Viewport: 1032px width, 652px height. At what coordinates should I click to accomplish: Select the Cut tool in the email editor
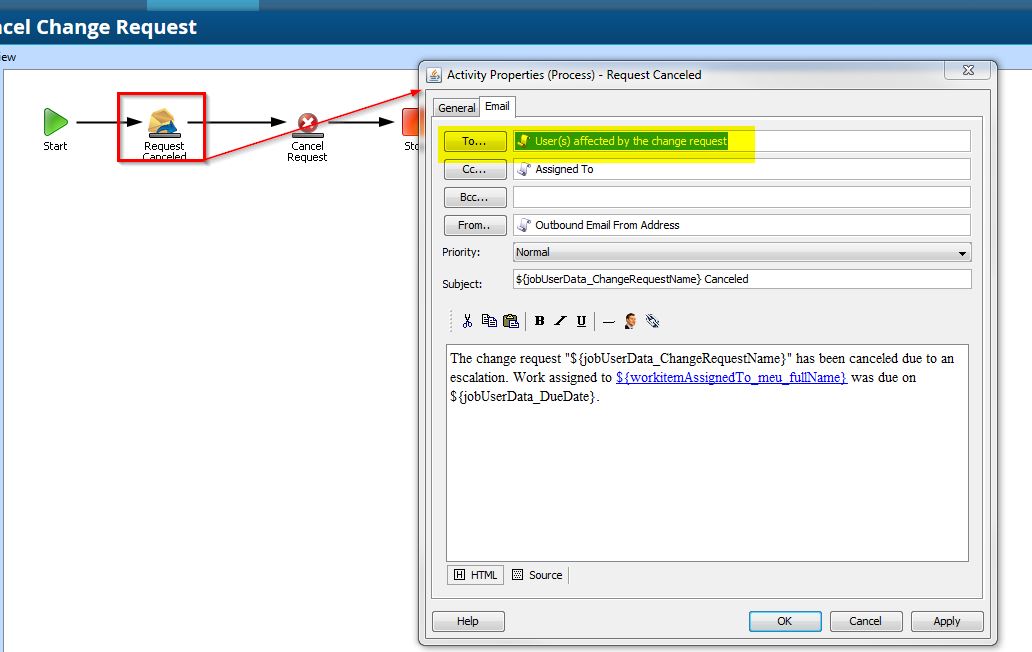[467, 321]
